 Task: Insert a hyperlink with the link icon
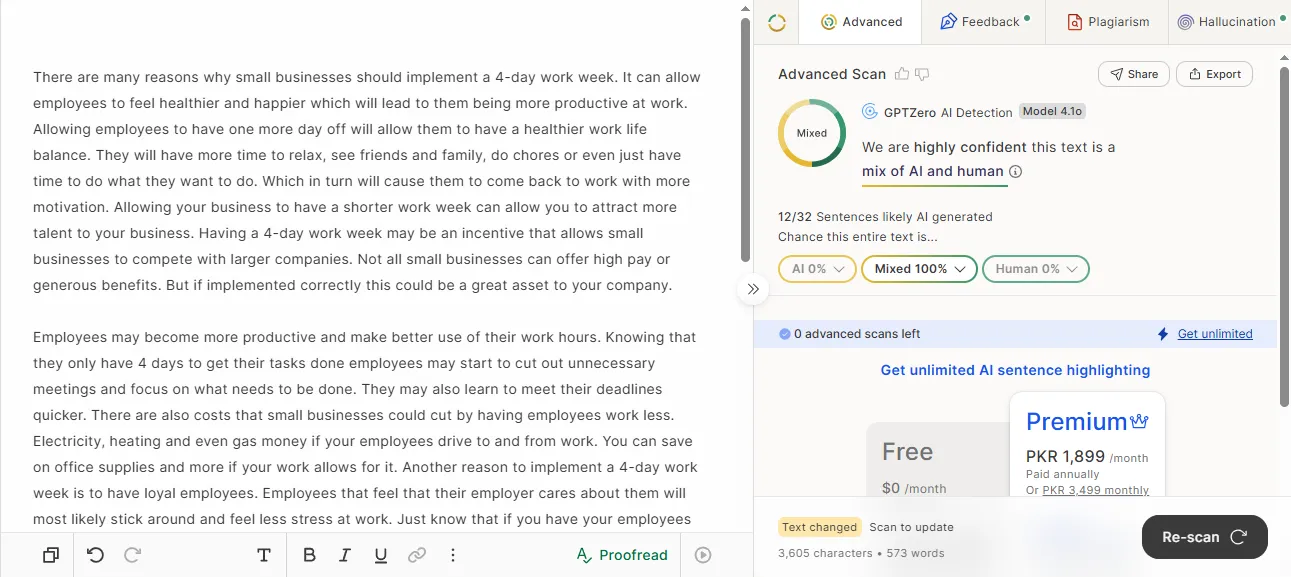coord(417,555)
